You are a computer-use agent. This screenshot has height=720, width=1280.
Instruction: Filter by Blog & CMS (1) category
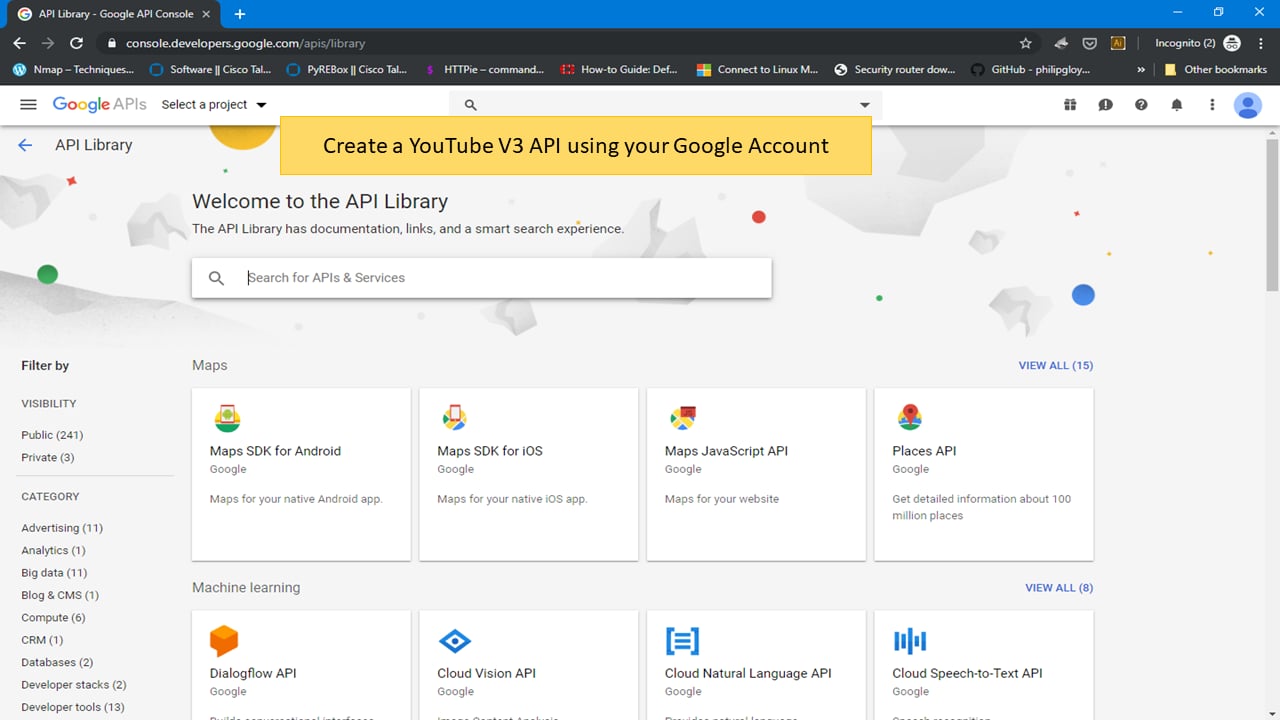(x=60, y=595)
